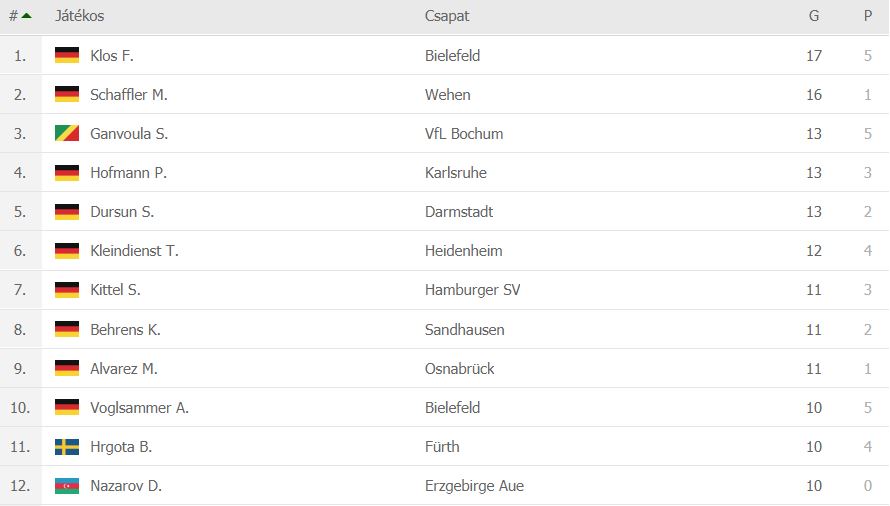Sort table by Játékos column header
This screenshot has height=506, width=890.
click(x=79, y=16)
